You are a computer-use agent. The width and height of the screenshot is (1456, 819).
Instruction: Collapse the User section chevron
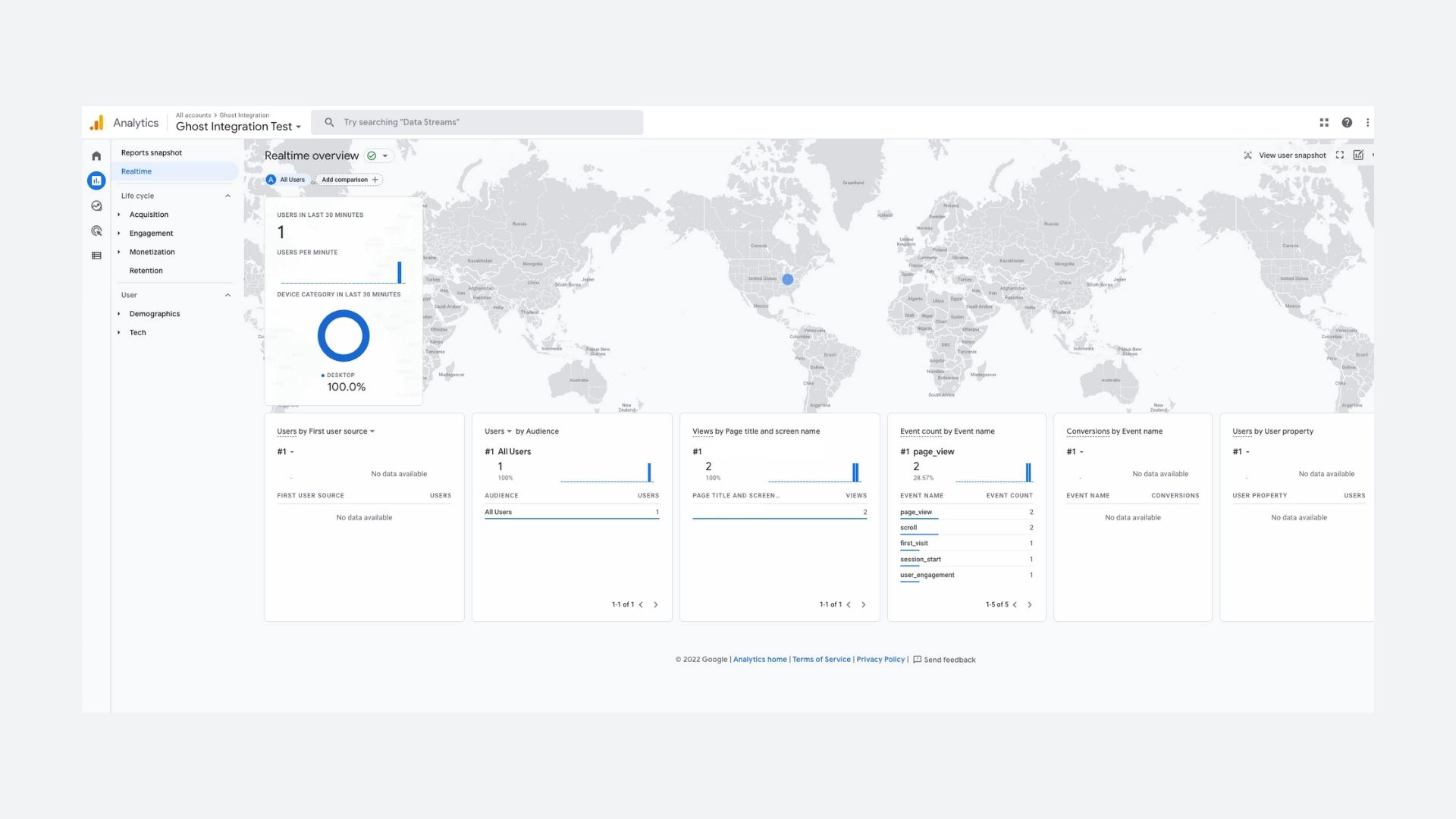point(227,296)
